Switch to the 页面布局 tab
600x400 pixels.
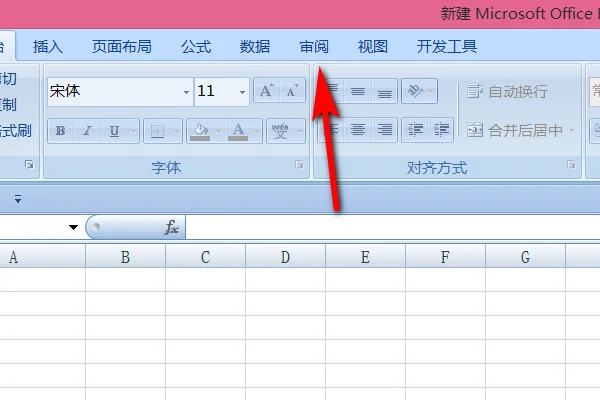pos(122,47)
